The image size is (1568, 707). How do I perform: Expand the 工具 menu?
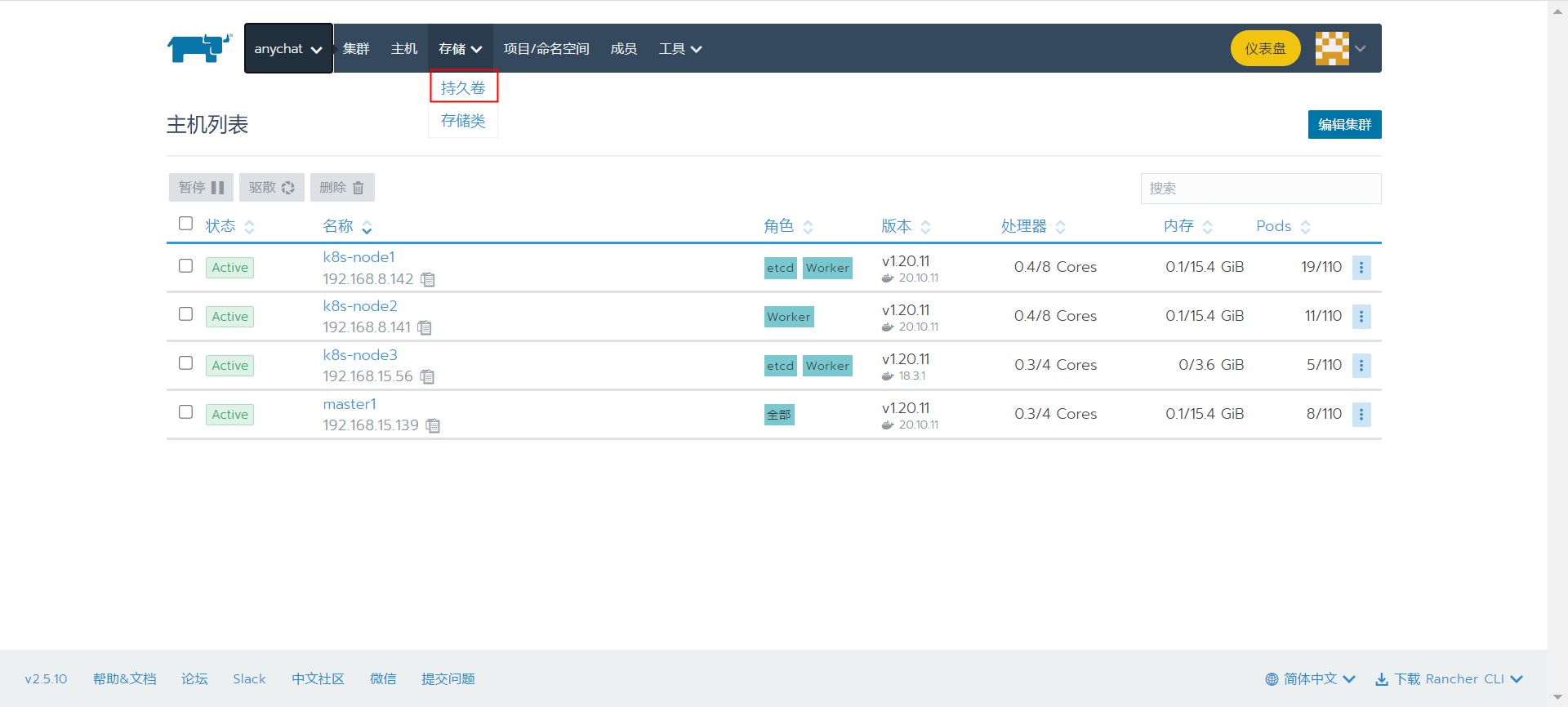click(680, 49)
